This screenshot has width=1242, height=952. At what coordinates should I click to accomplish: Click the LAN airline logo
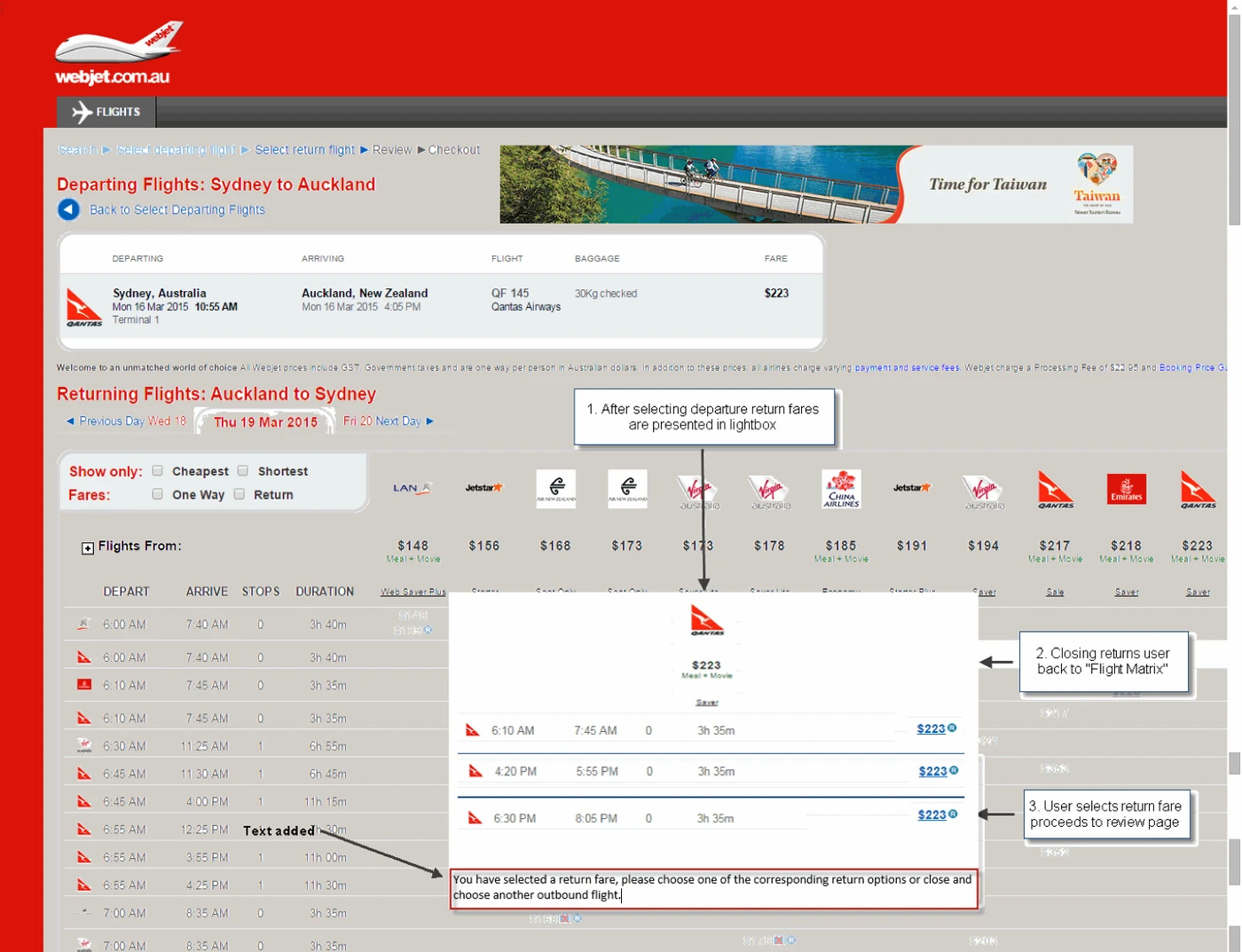pyautogui.click(x=413, y=488)
